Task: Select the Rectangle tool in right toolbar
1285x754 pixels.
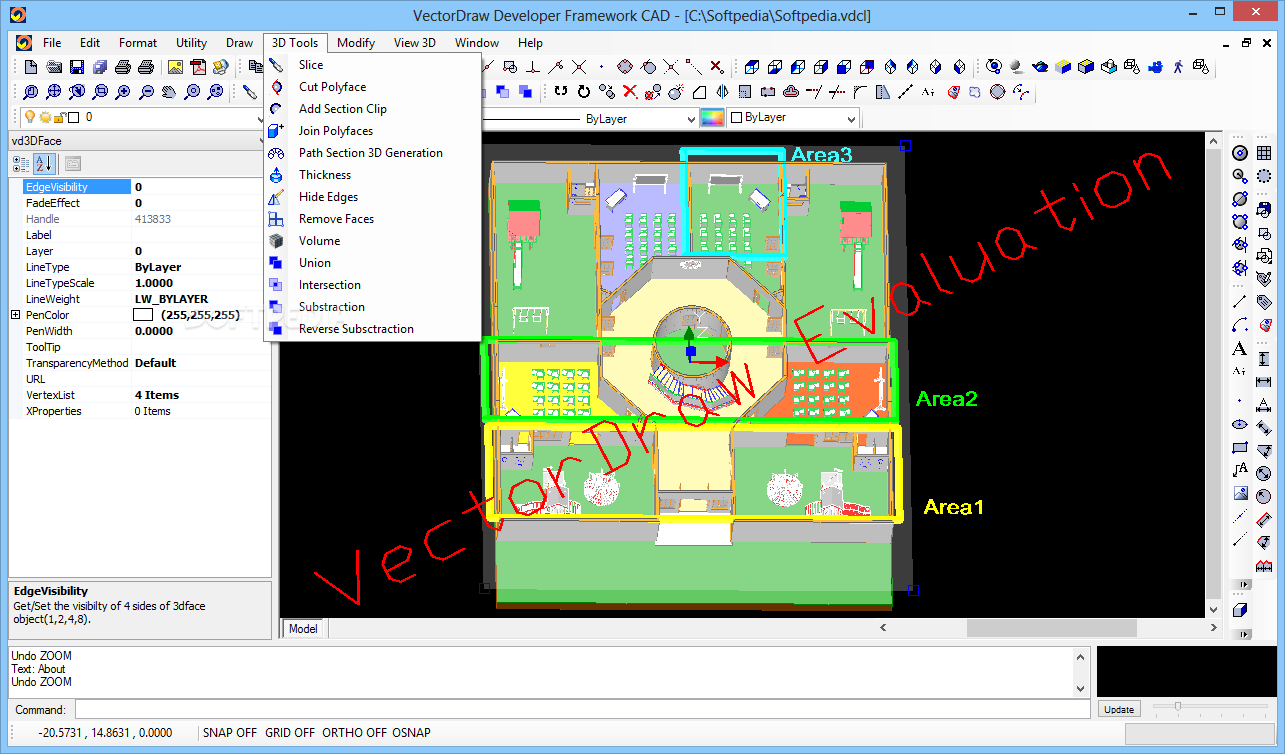Action: coord(1240,447)
